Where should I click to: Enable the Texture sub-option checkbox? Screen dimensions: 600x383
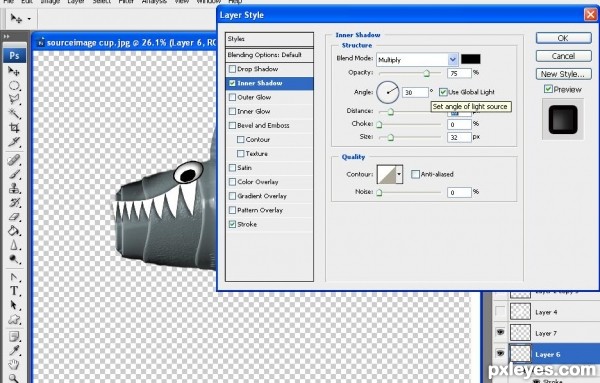tap(241, 154)
